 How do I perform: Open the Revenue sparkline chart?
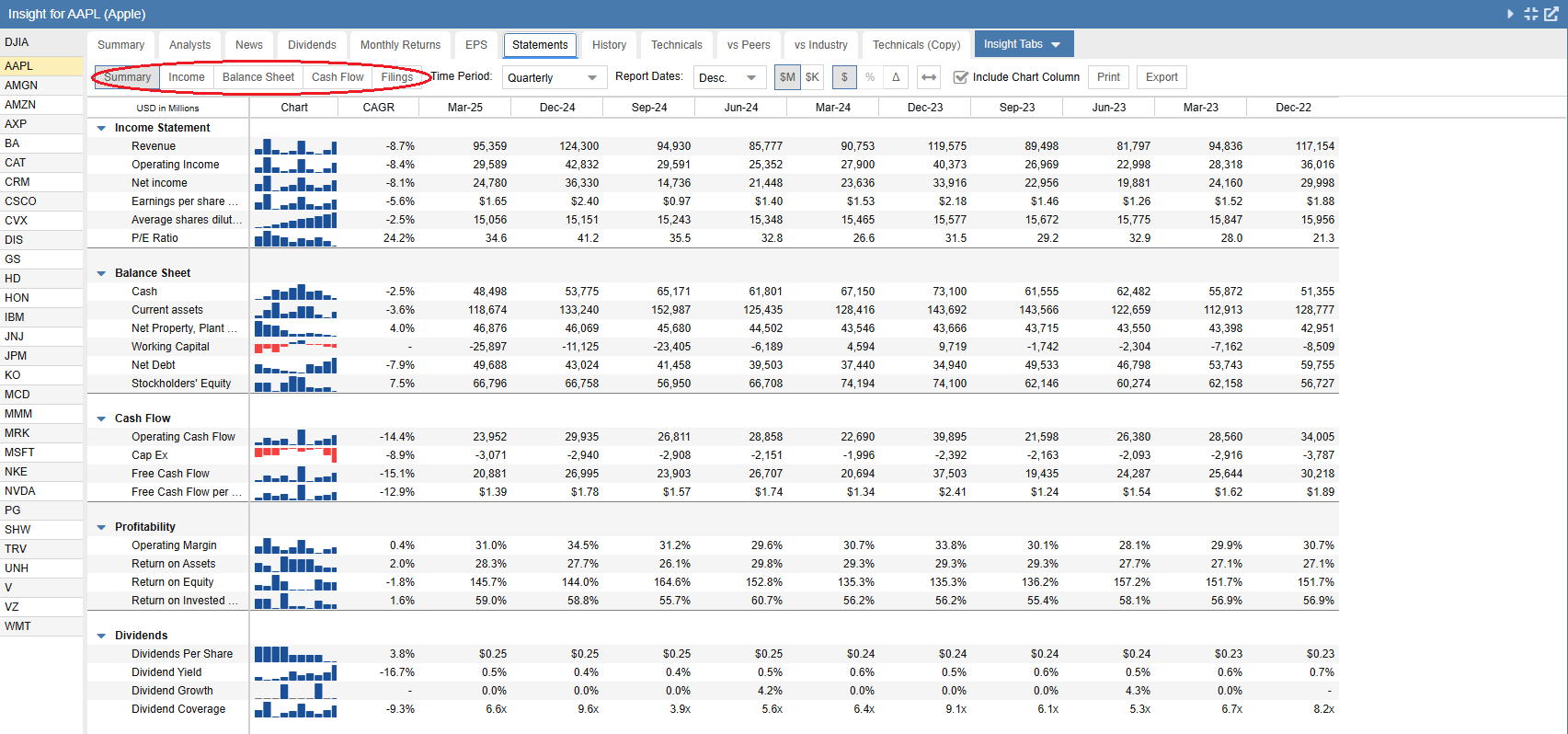[295, 146]
